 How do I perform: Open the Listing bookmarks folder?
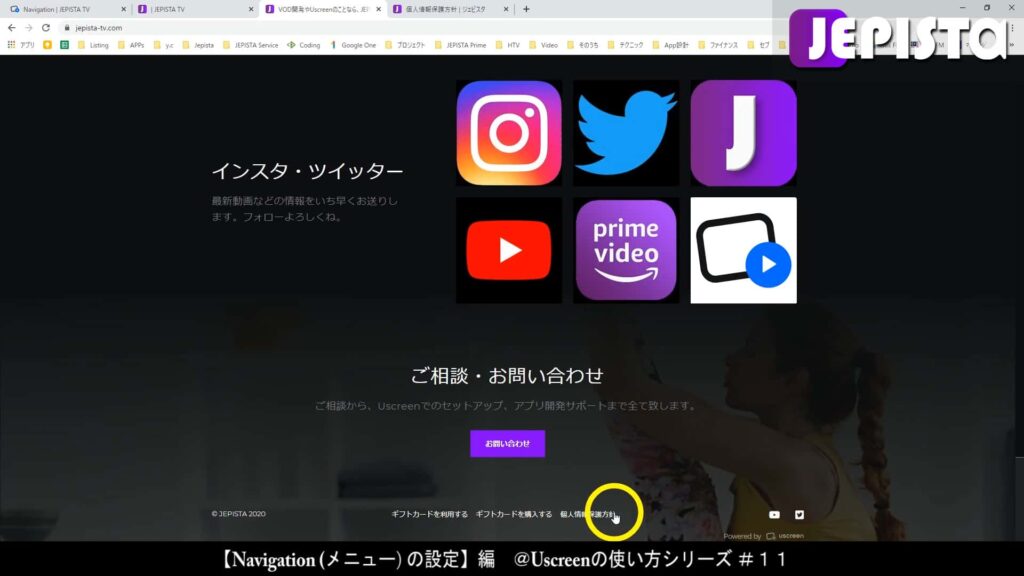coord(98,46)
